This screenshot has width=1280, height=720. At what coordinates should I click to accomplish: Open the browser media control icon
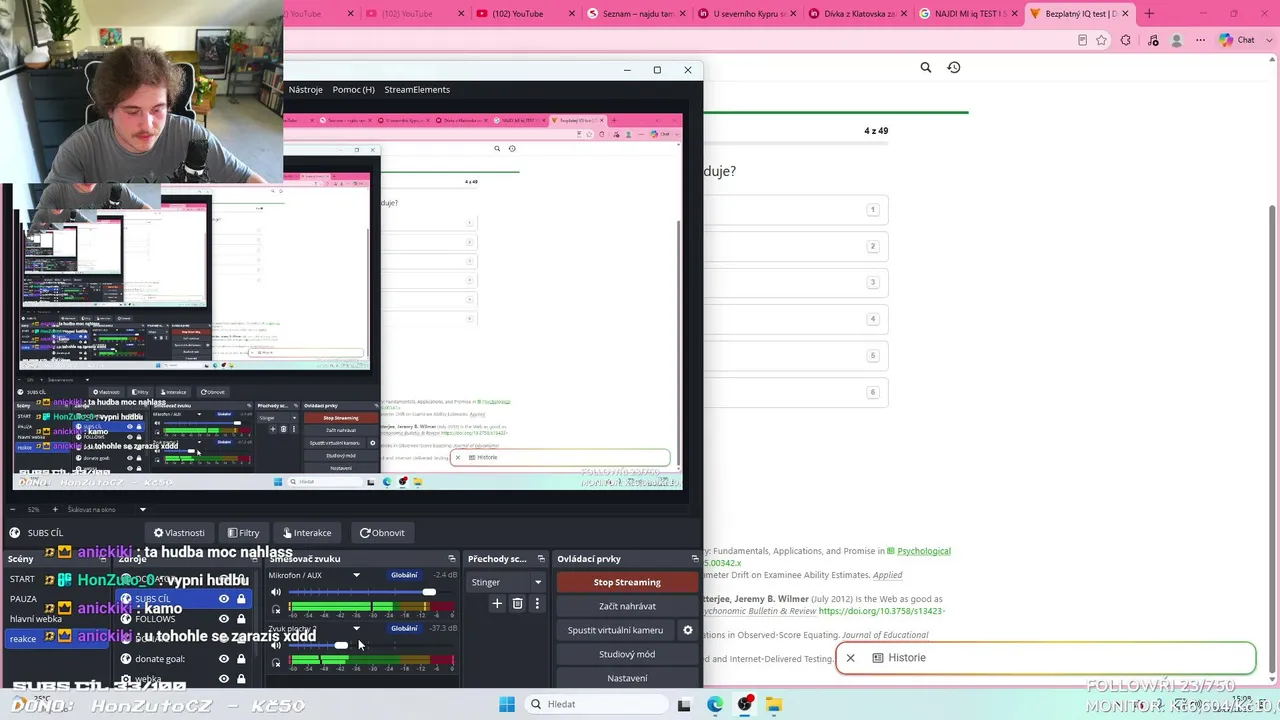tap(1151, 40)
